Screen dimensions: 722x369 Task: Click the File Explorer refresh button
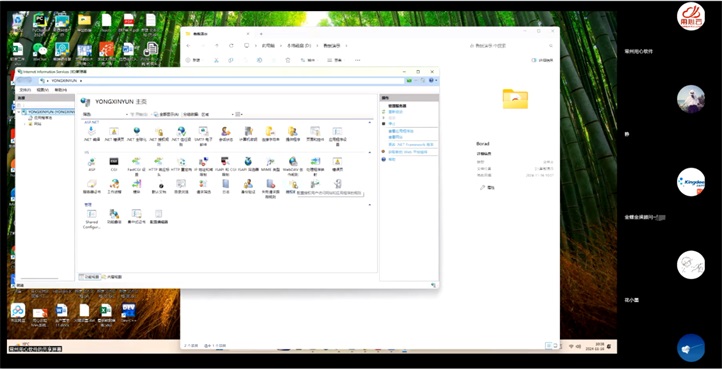coord(231,46)
